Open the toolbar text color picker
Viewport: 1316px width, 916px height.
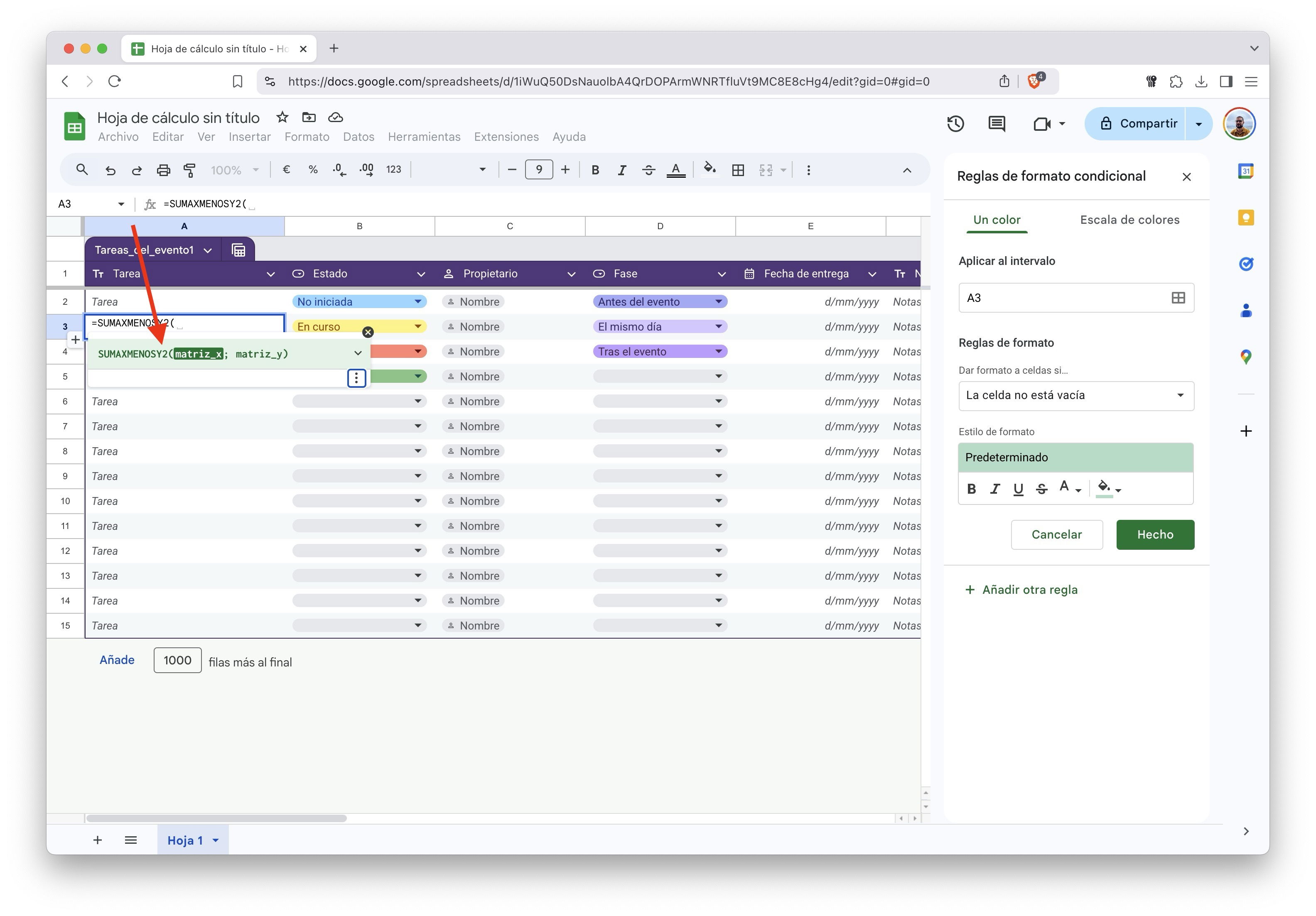pyautogui.click(x=676, y=170)
